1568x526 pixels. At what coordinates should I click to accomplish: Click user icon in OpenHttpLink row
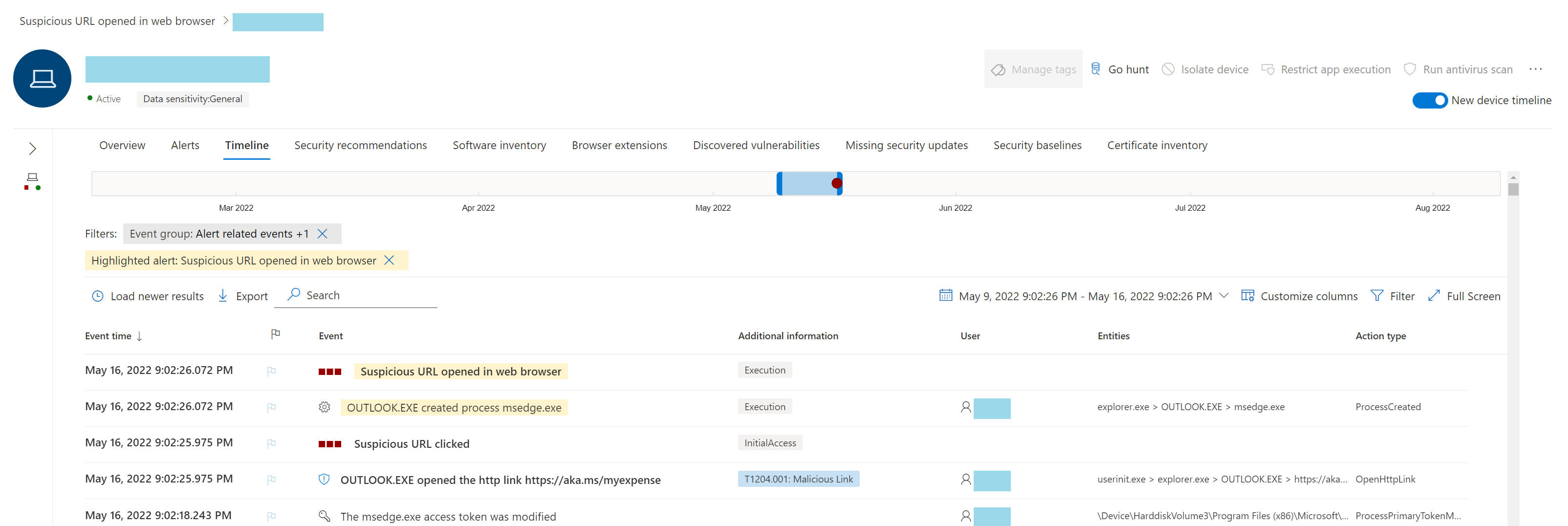(x=965, y=480)
